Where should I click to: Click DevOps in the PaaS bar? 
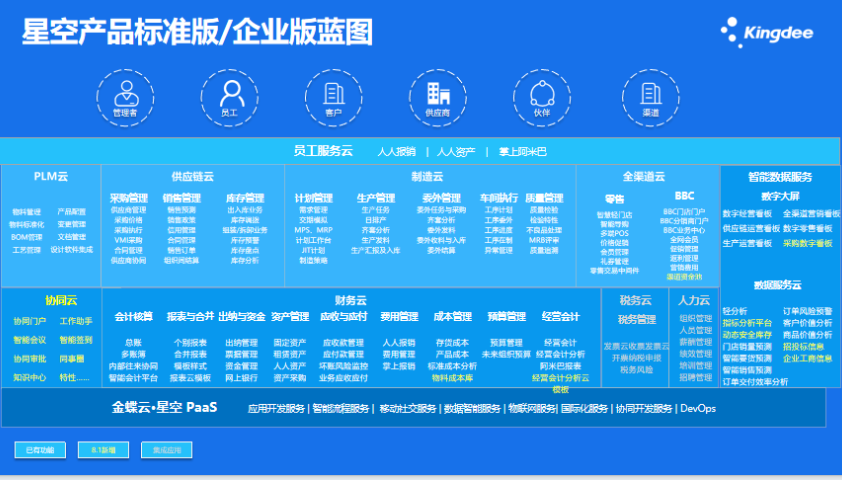tap(698, 409)
